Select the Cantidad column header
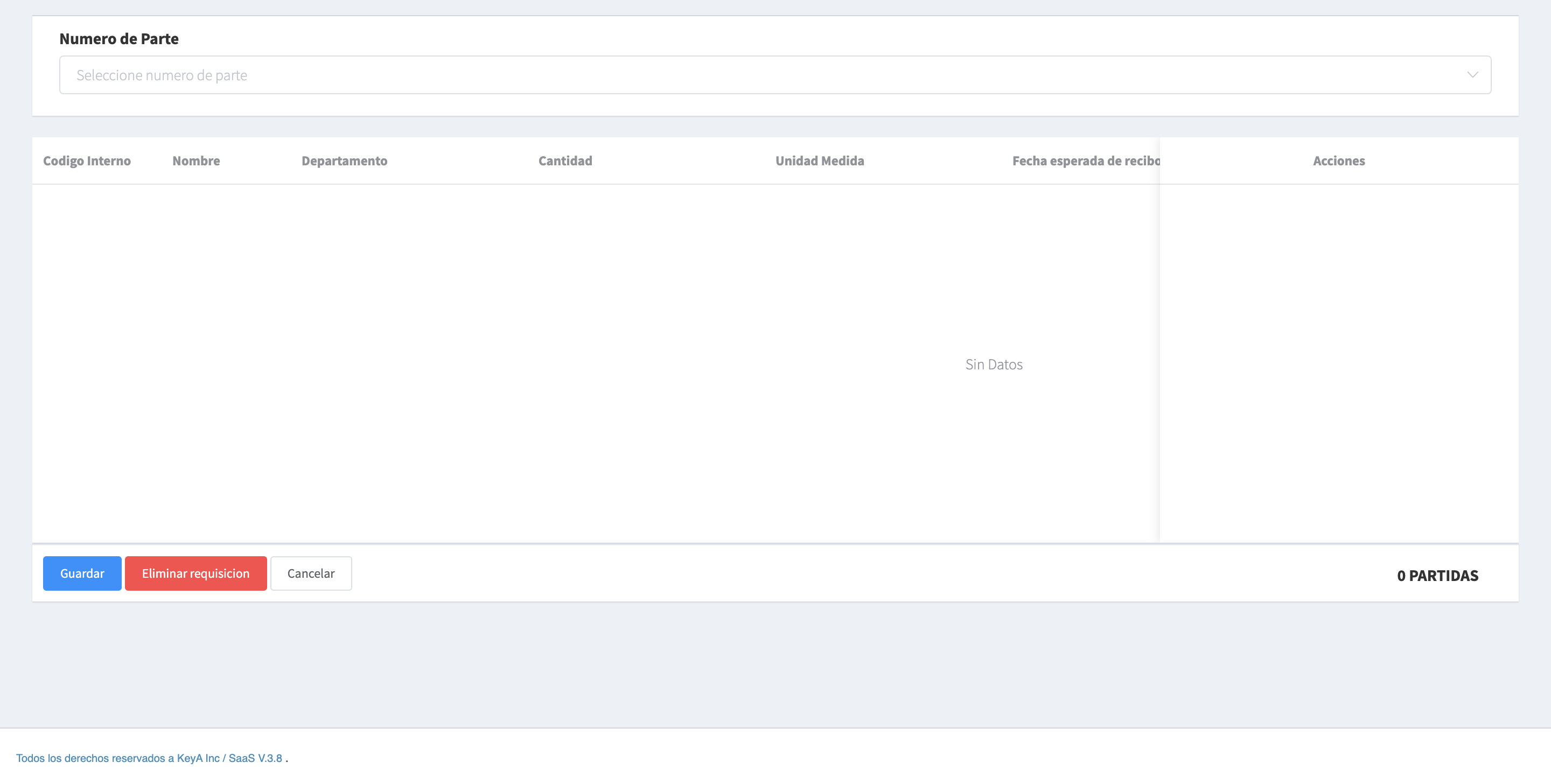 click(x=565, y=161)
